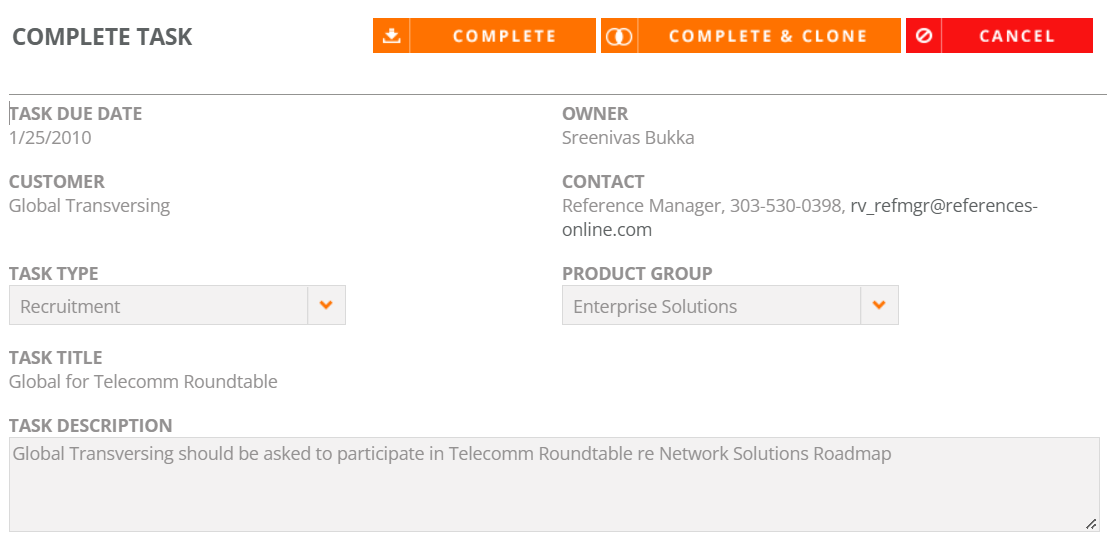Click the Task Type field label

click(54, 273)
